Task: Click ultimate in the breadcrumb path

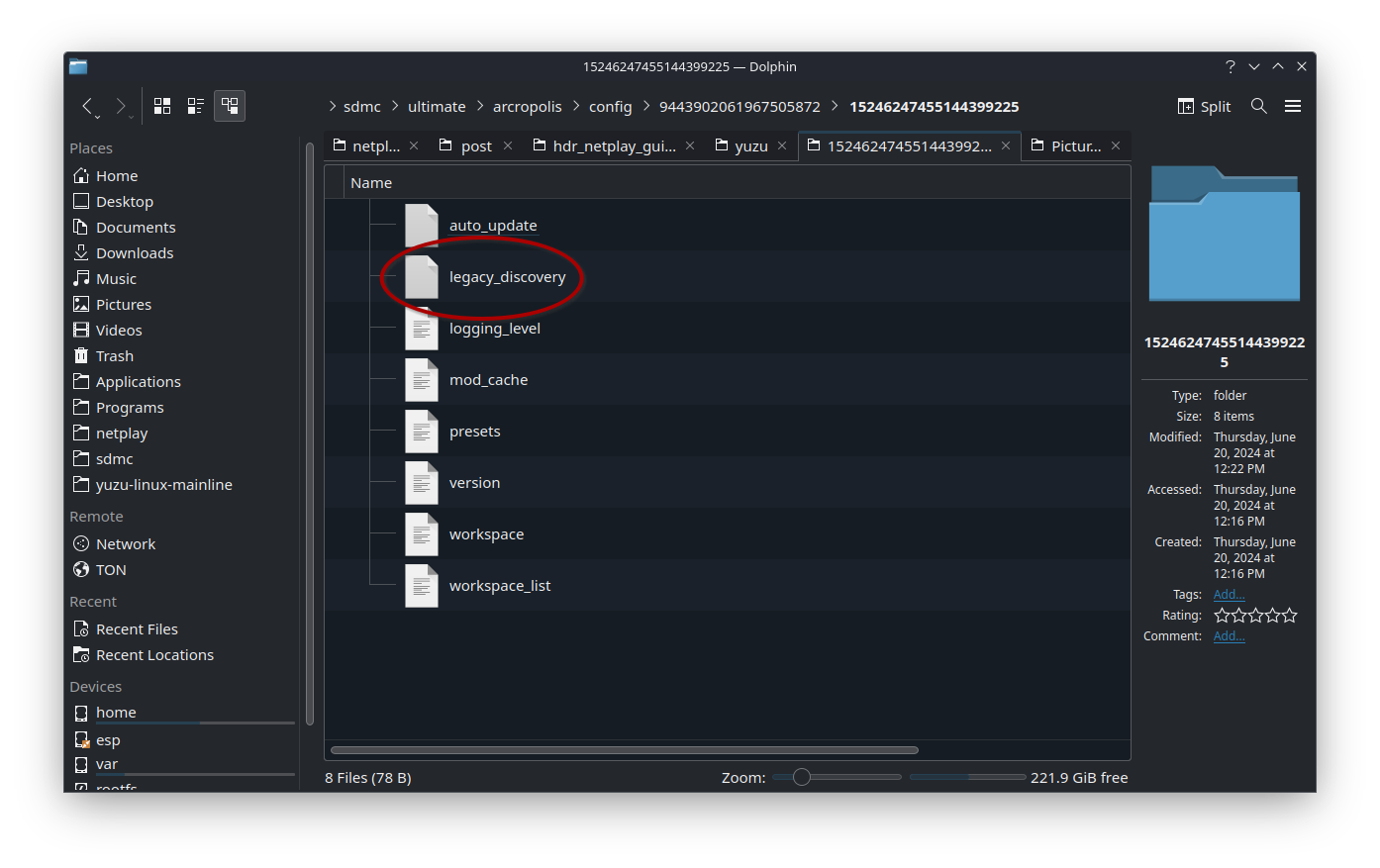Action: click(x=437, y=107)
